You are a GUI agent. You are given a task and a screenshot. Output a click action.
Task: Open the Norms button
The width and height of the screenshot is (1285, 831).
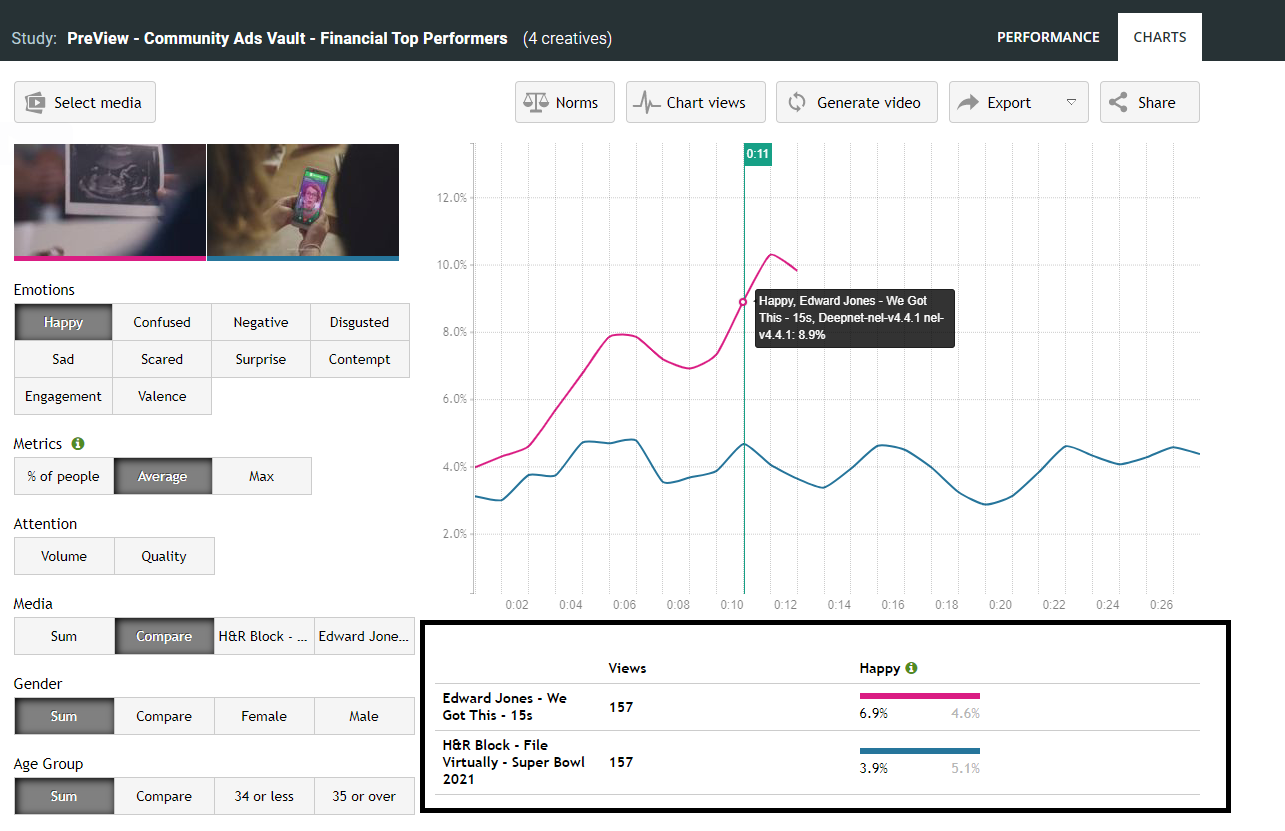[565, 102]
